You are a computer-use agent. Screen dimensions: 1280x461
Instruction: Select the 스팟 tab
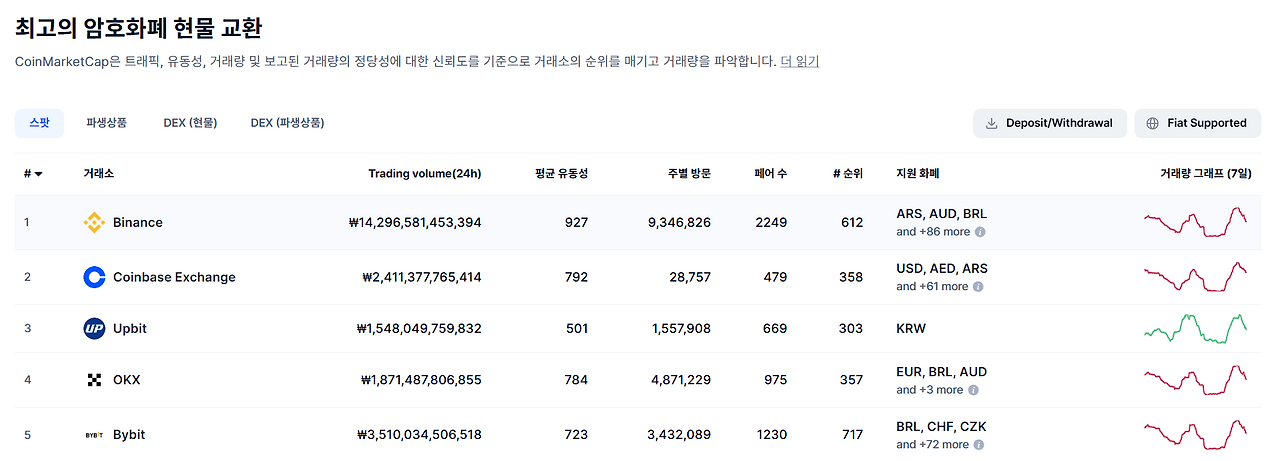coord(39,123)
